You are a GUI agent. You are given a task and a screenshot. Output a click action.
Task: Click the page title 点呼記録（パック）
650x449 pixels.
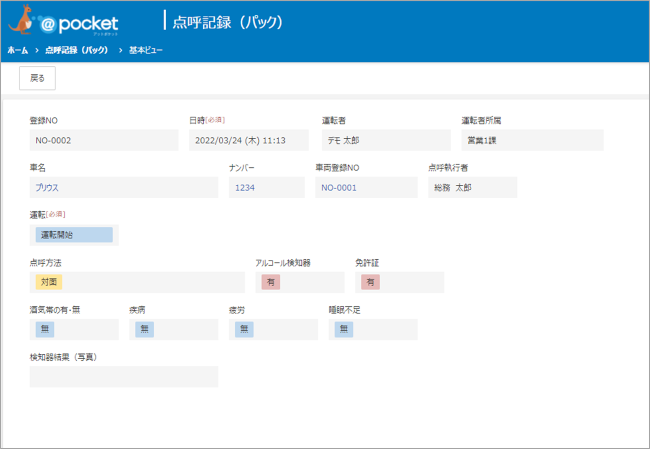(x=228, y=22)
